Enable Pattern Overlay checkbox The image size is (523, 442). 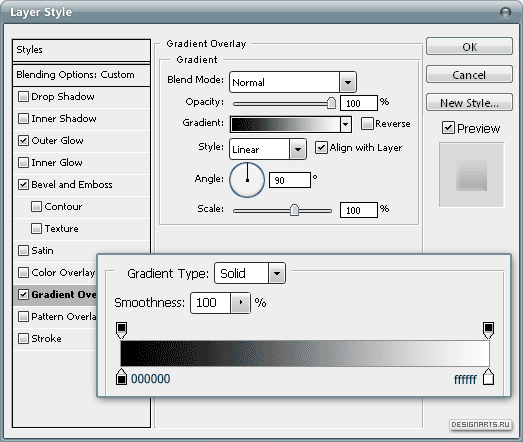(x=23, y=317)
